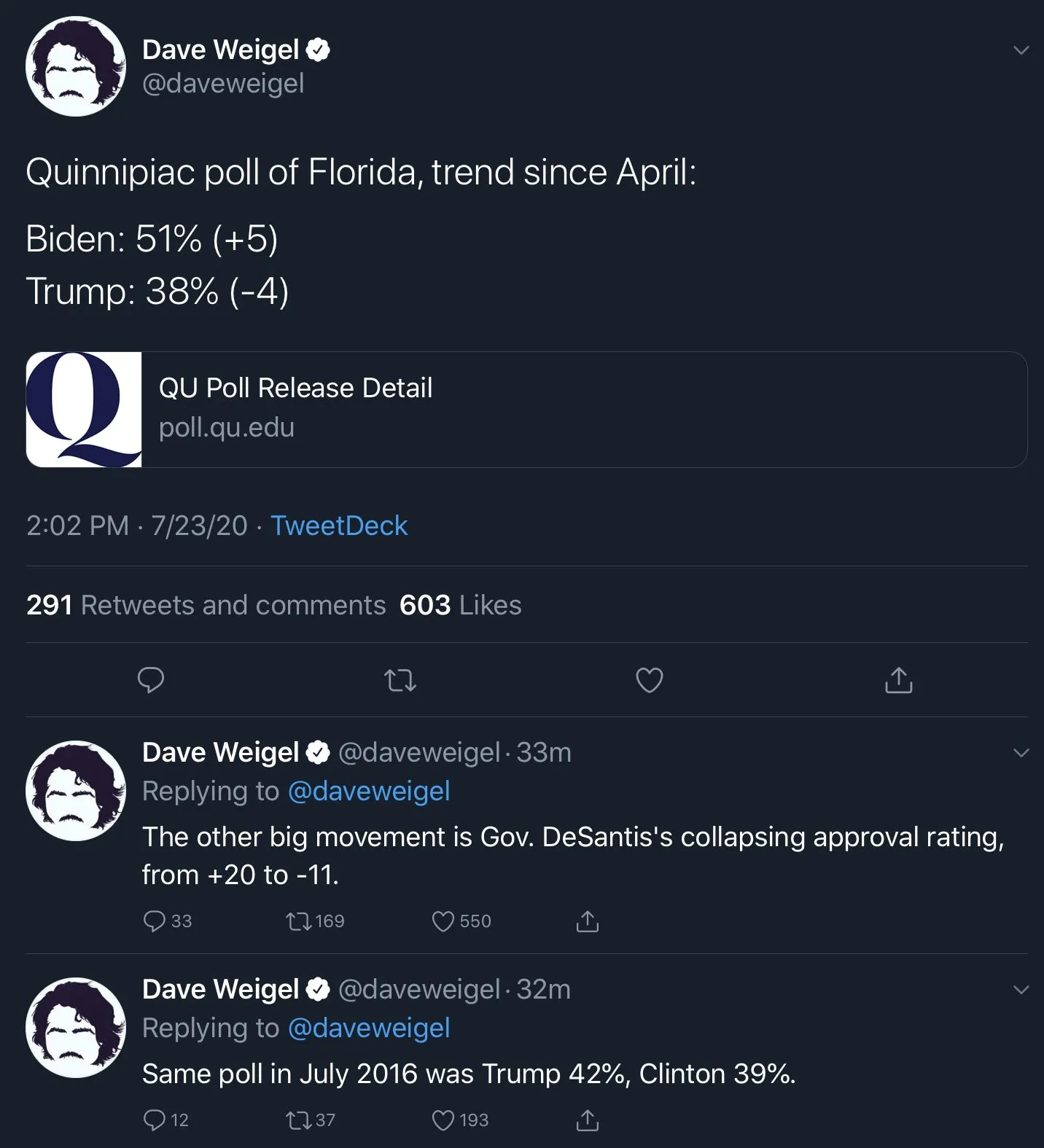Retweet the main Florida poll tweet
Image resolution: width=1044 pixels, height=1148 pixels.
pos(400,681)
